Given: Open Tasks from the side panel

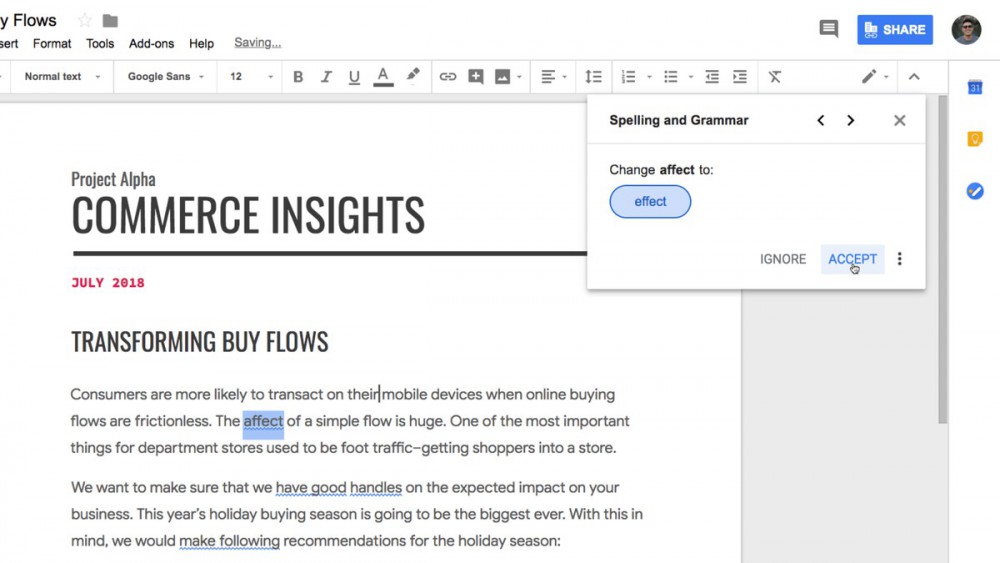Looking at the screenshot, I should (975, 191).
